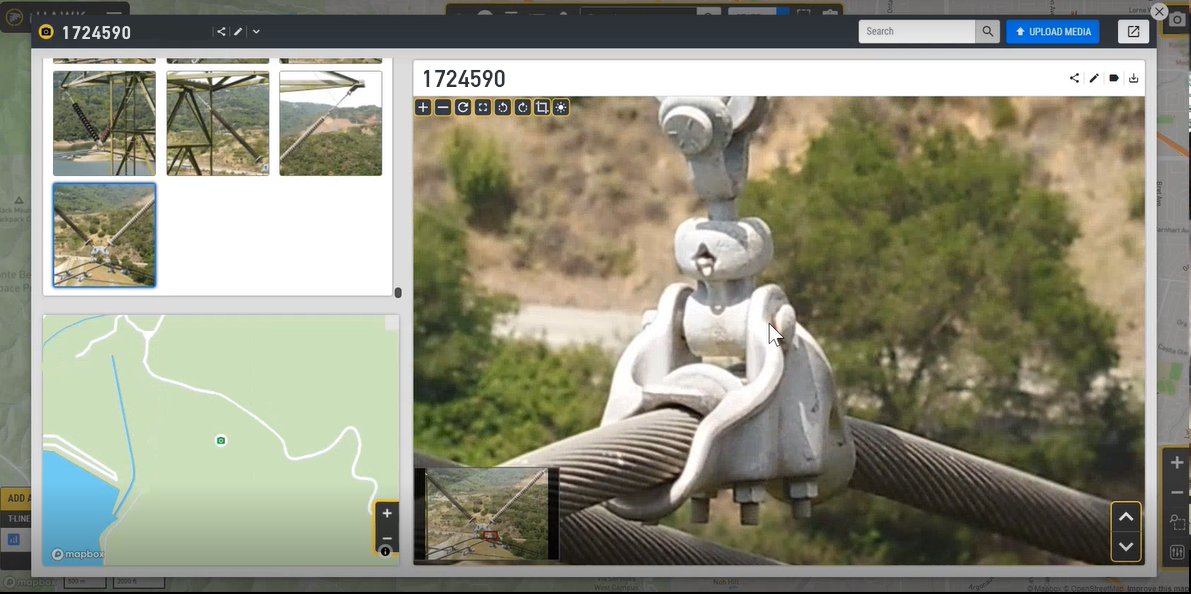This screenshot has width=1191, height=594.
Task: Click the thumbnail panel scrollbar handle
Action: [398, 292]
